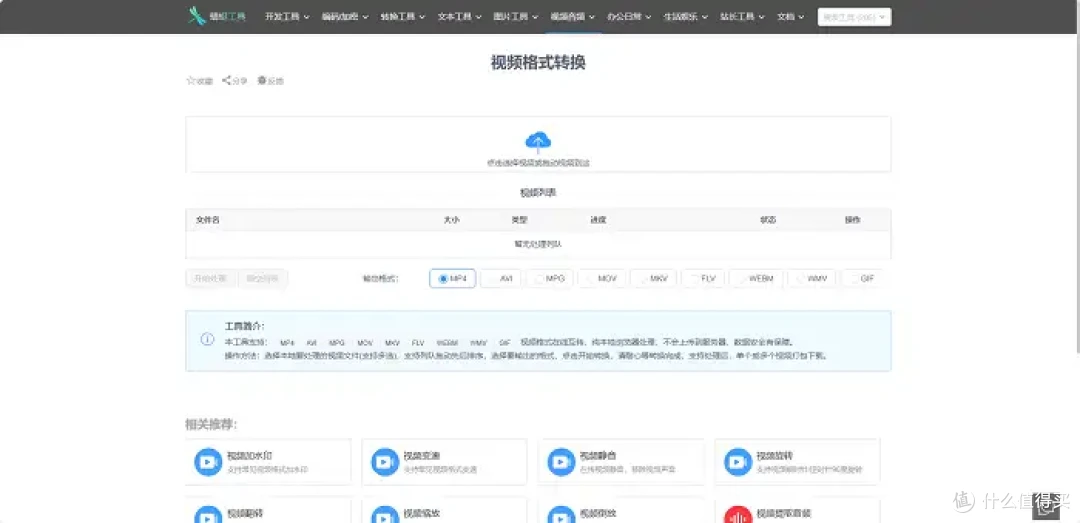Screen dimensions: 1080x523
Task: Click the 视频翻转 card's video icon
Action: point(208,515)
